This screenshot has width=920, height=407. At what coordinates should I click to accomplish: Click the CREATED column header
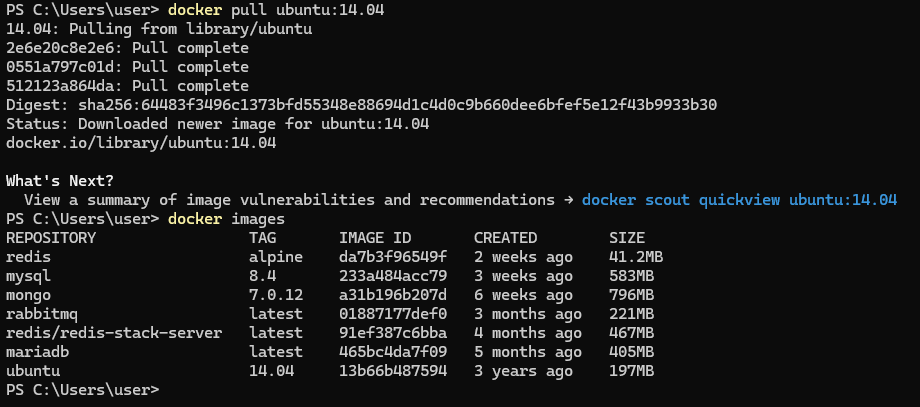click(x=505, y=238)
